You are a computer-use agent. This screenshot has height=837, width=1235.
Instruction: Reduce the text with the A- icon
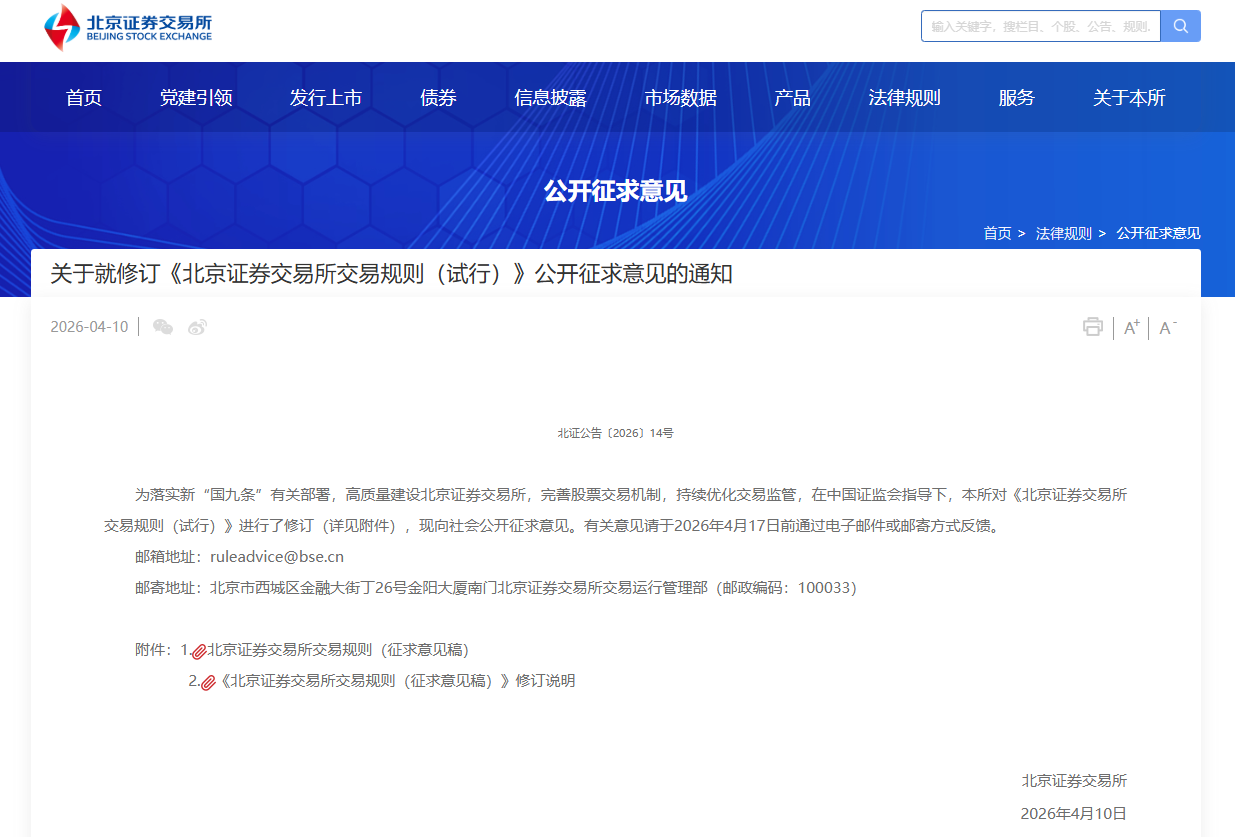coord(1166,327)
